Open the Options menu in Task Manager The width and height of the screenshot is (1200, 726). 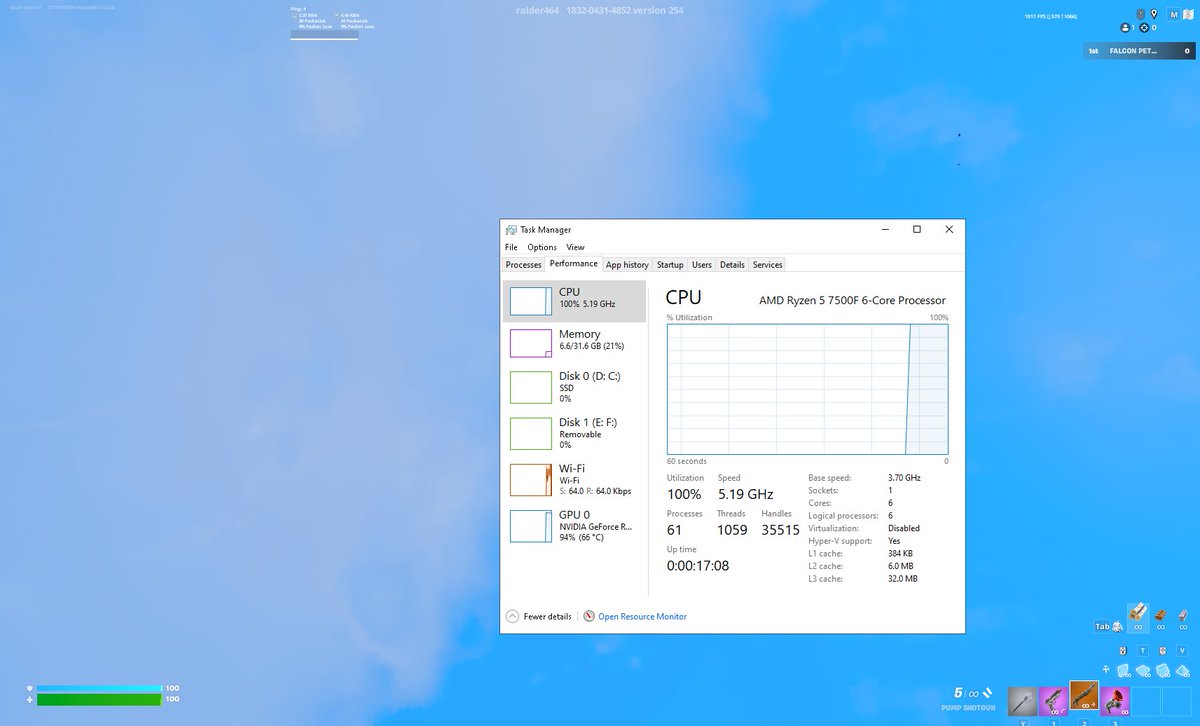click(542, 247)
